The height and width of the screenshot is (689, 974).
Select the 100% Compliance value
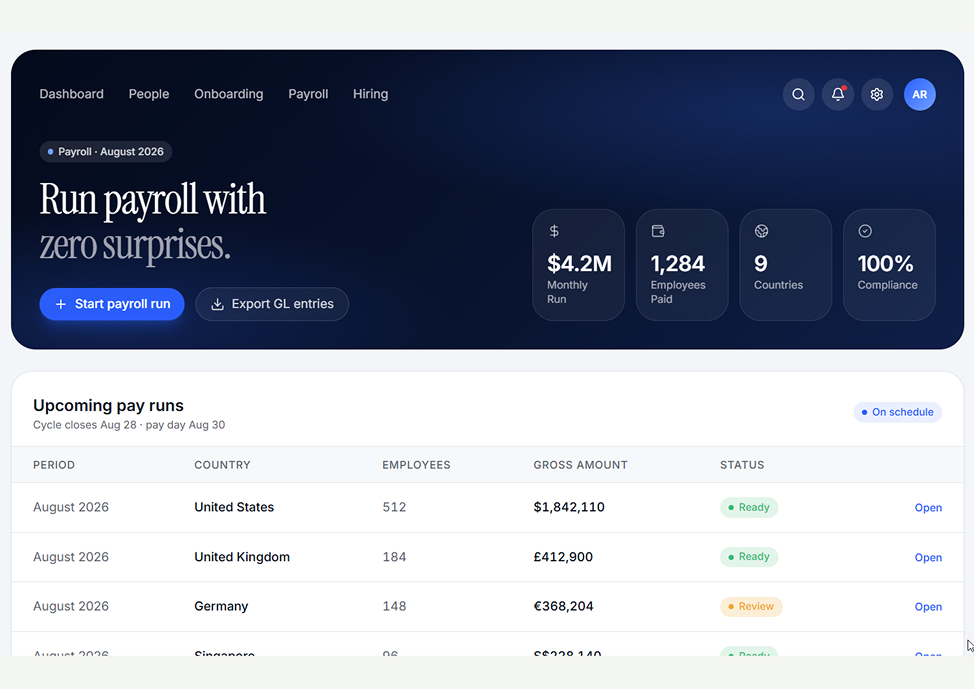886,264
